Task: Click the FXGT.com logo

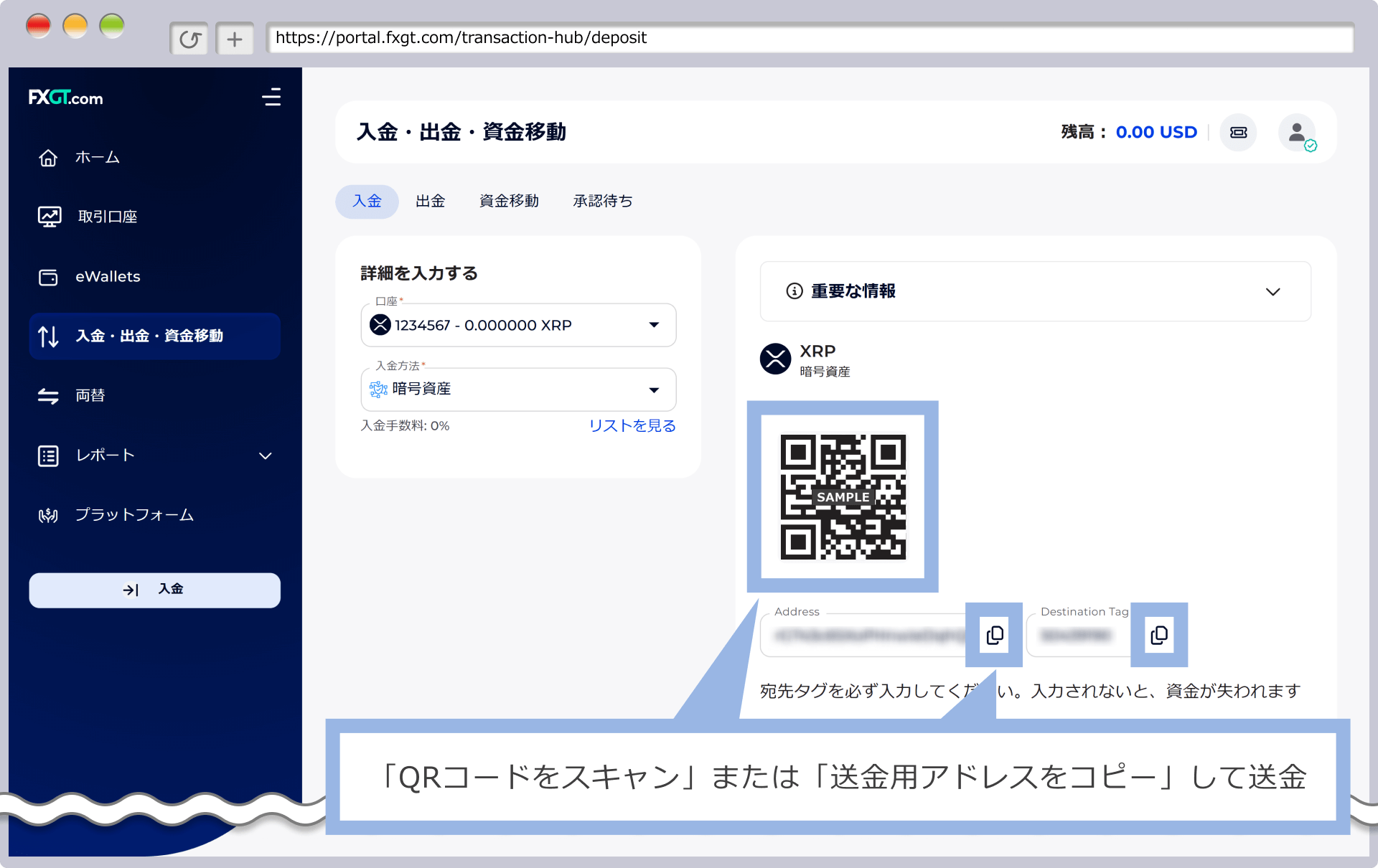Action: click(x=65, y=98)
